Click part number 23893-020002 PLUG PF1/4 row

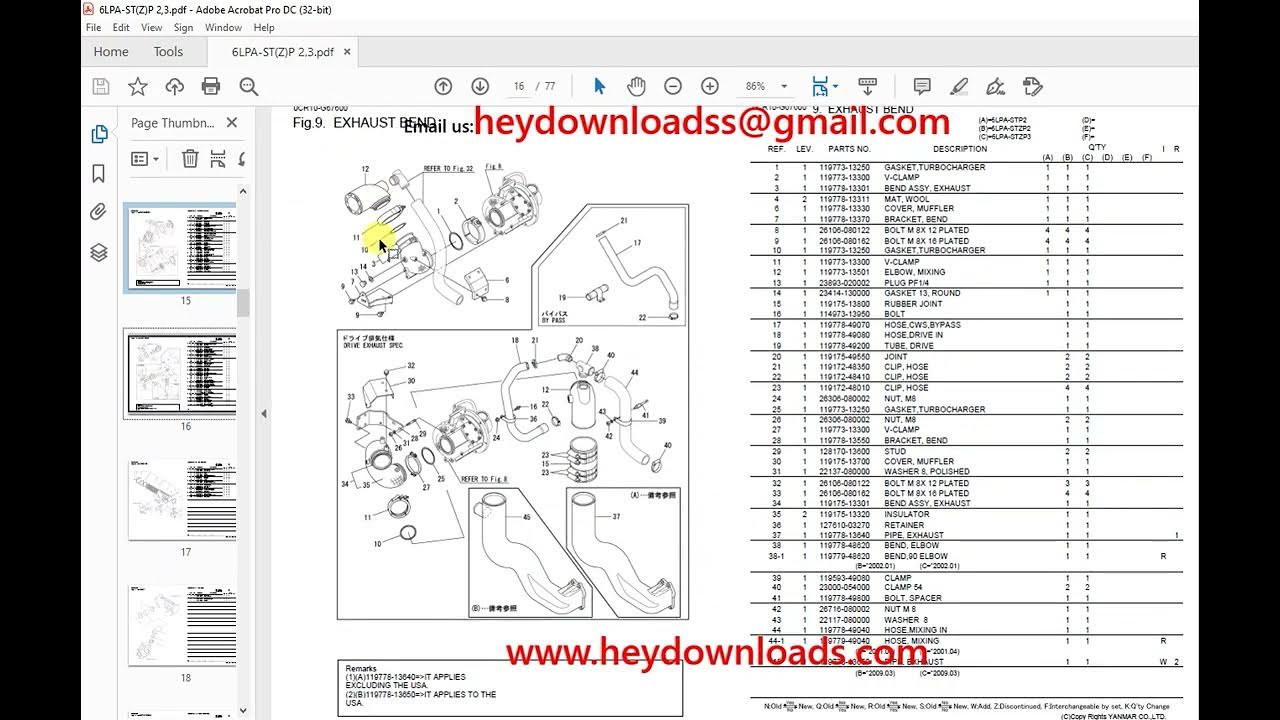pos(845,283)
